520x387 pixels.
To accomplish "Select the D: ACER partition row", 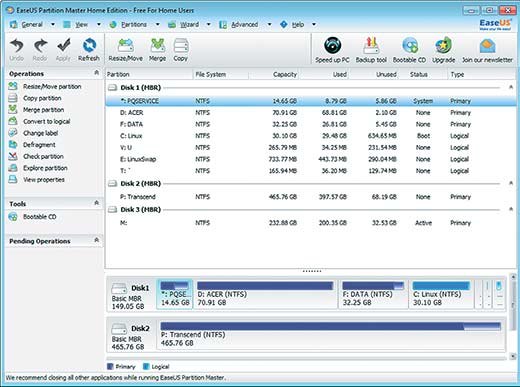I will tap(311, 113).
